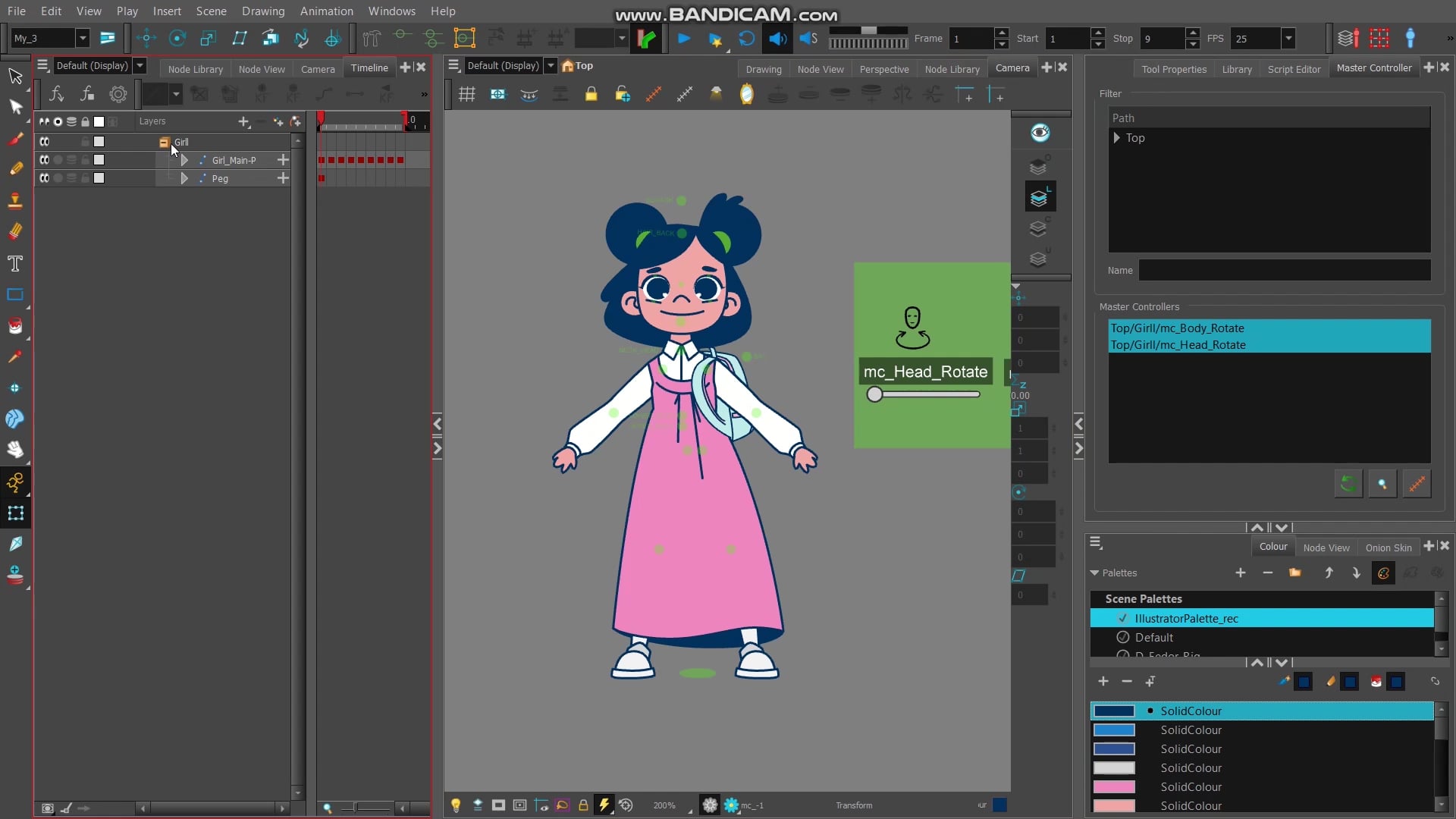Screen dimensions: 1456x819
Task: Open Timeline Default (Display) dropdown
Action: coord(140,66)
